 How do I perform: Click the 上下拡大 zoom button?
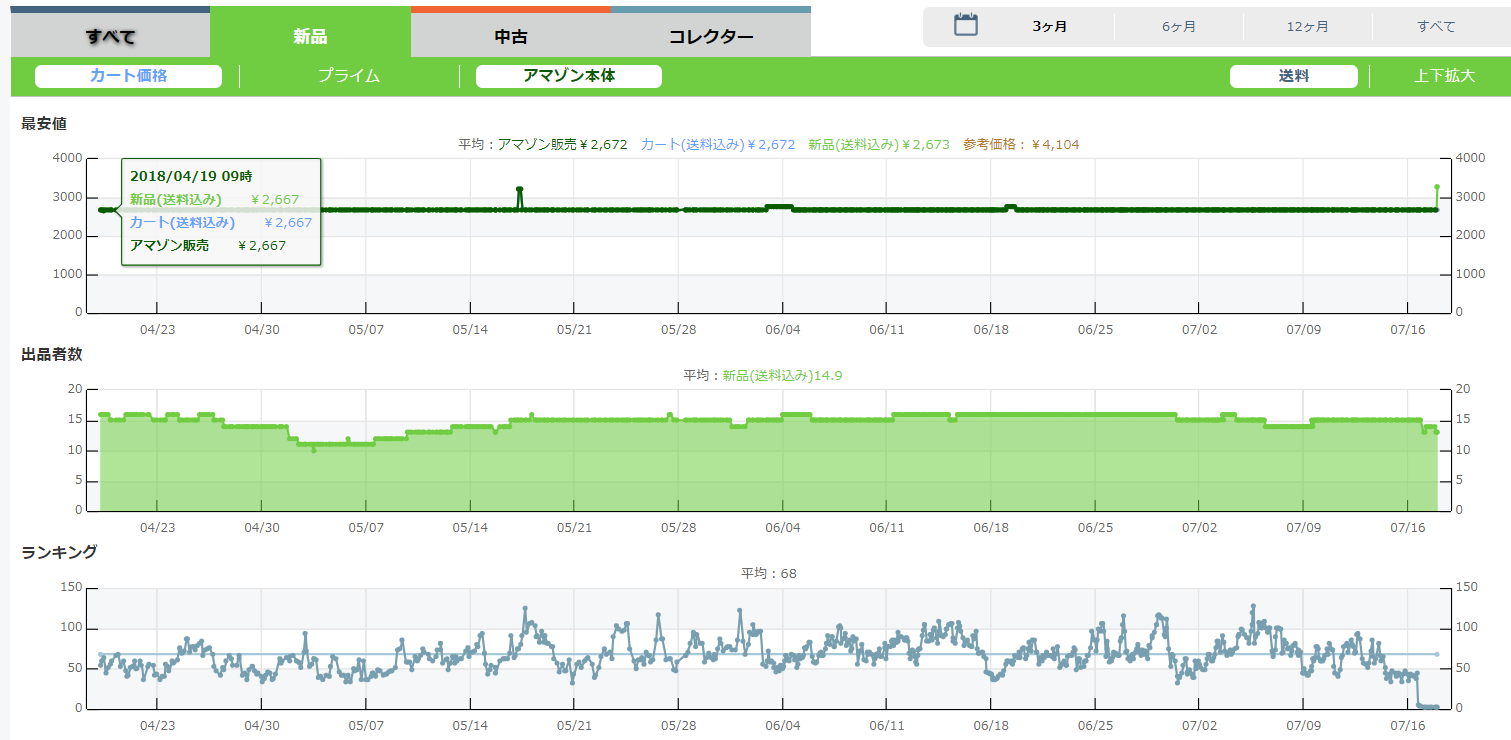click(1444, 76)
